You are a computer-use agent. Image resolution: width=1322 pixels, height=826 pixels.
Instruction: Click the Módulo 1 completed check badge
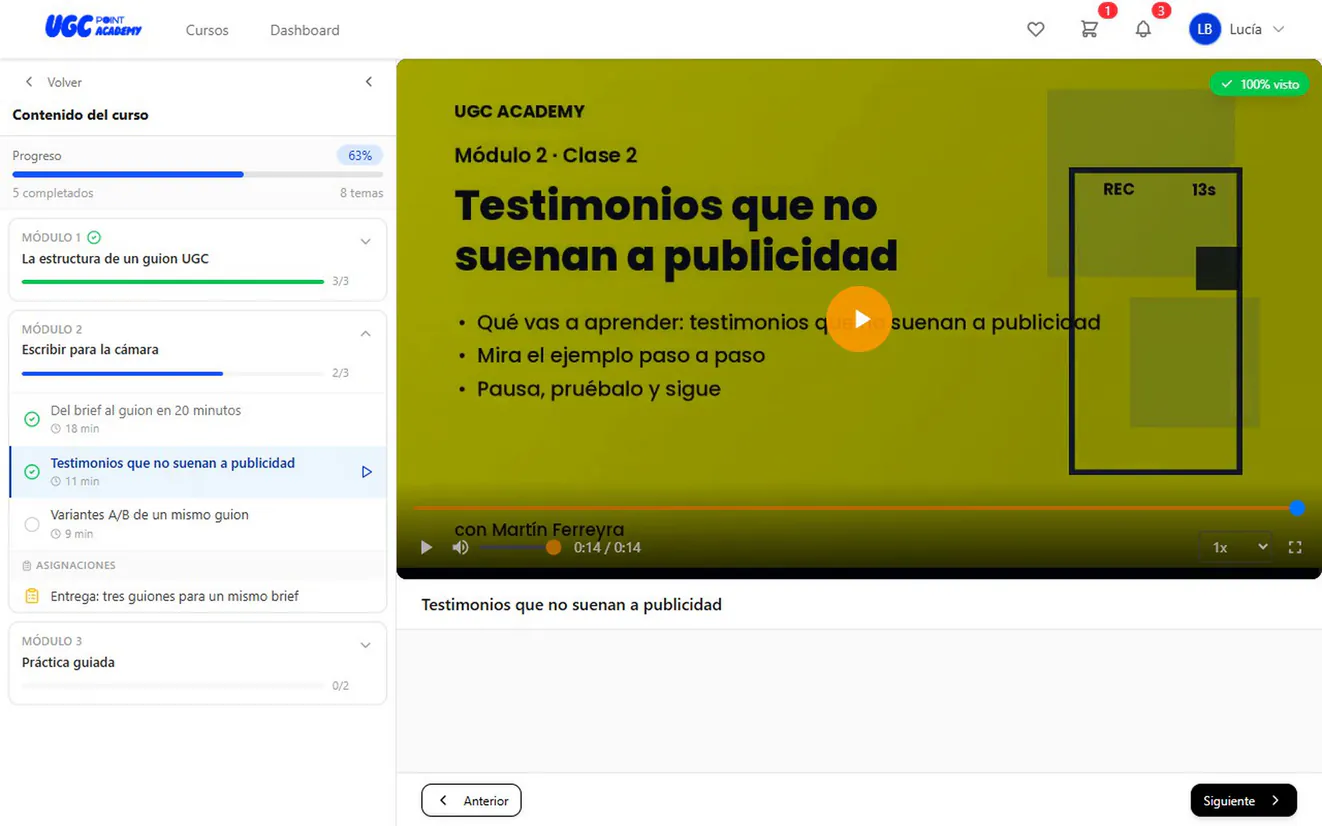94,238
